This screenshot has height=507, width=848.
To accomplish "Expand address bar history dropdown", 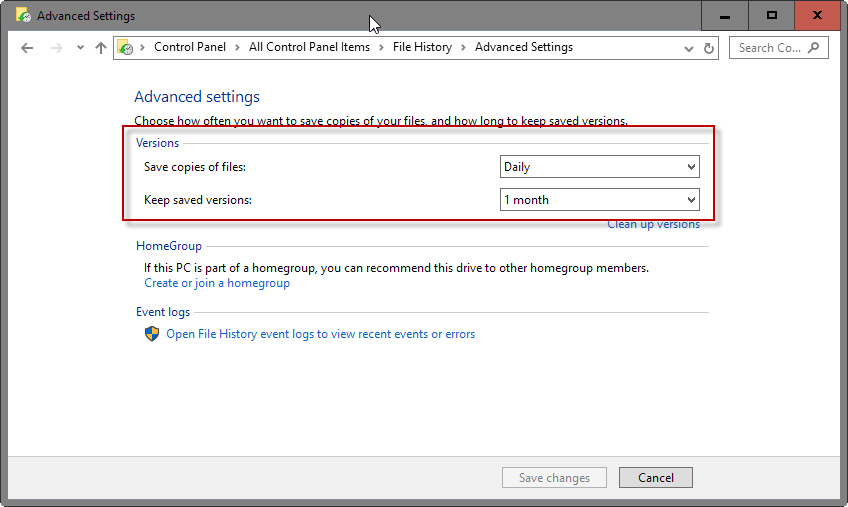I will click(x=688, y=49).
